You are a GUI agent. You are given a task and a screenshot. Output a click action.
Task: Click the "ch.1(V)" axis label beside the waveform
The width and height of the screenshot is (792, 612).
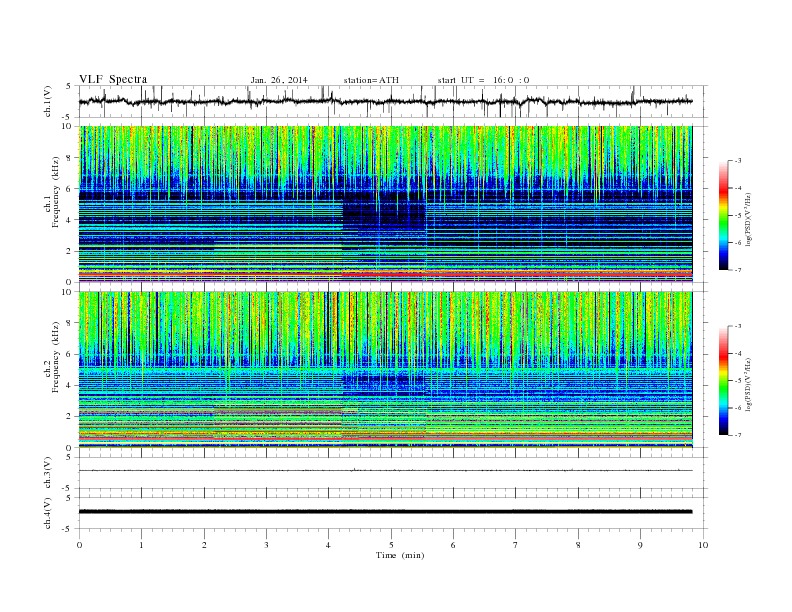click(x=48, y=101)
